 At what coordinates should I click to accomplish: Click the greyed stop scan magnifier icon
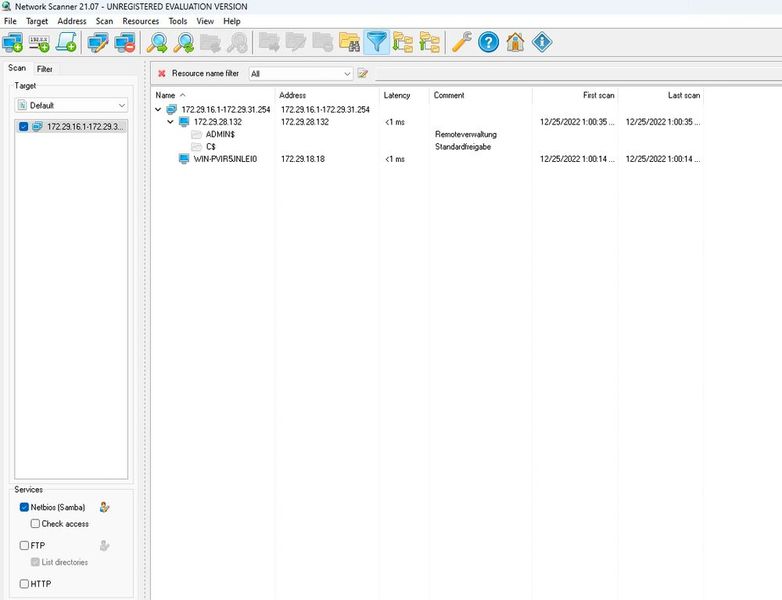click(x=237, y=42)
